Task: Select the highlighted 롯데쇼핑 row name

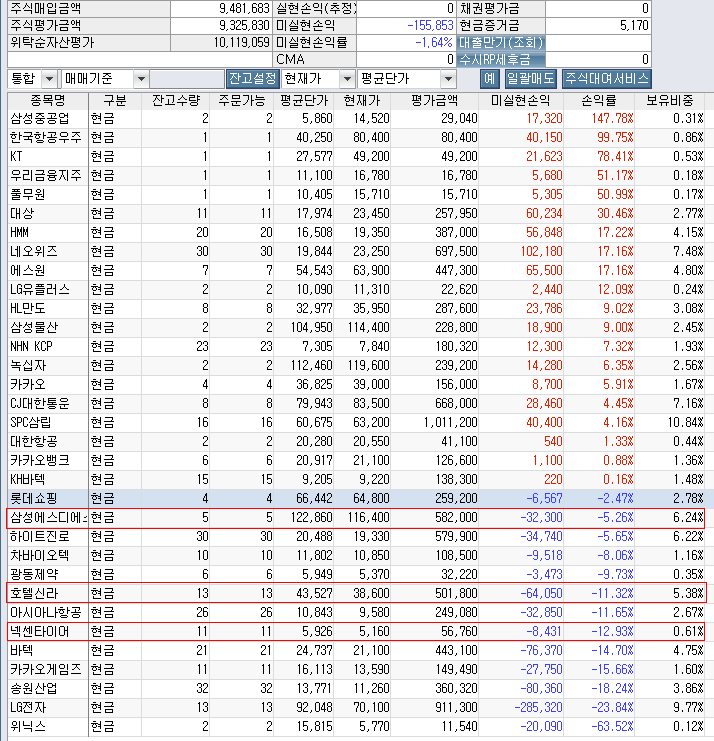Action: point(34,499)
